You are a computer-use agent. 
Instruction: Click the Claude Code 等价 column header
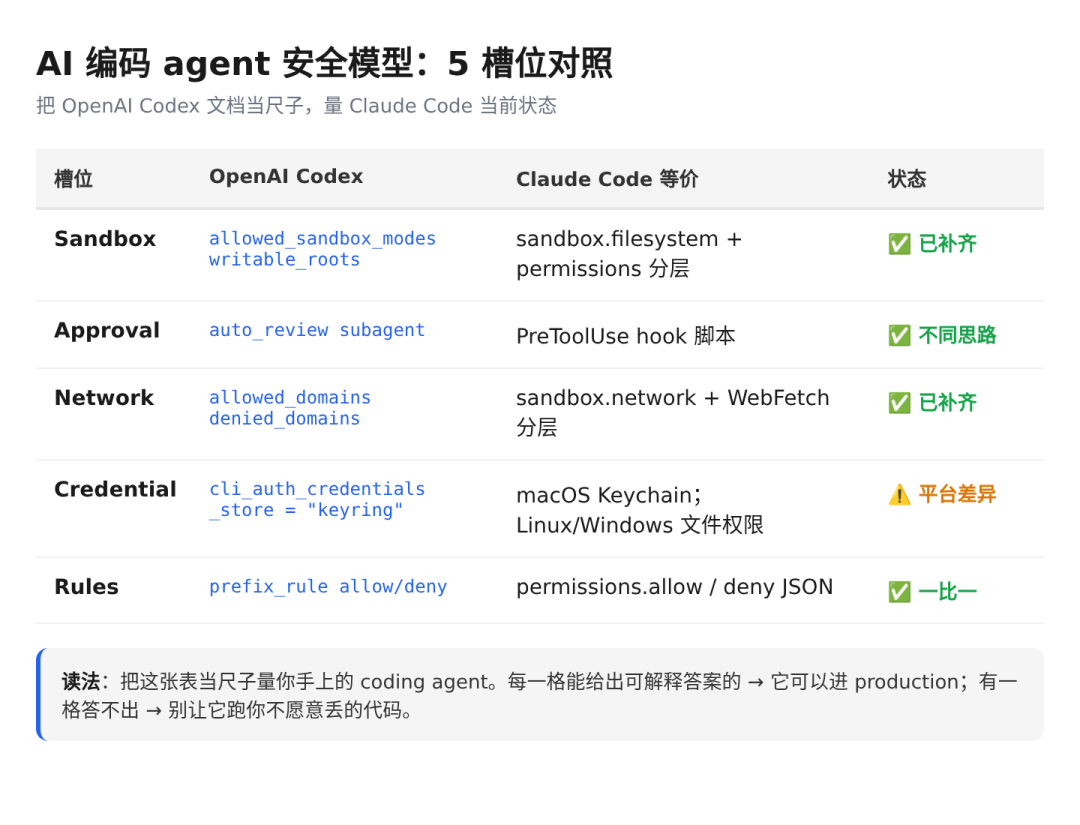[607, 179]
